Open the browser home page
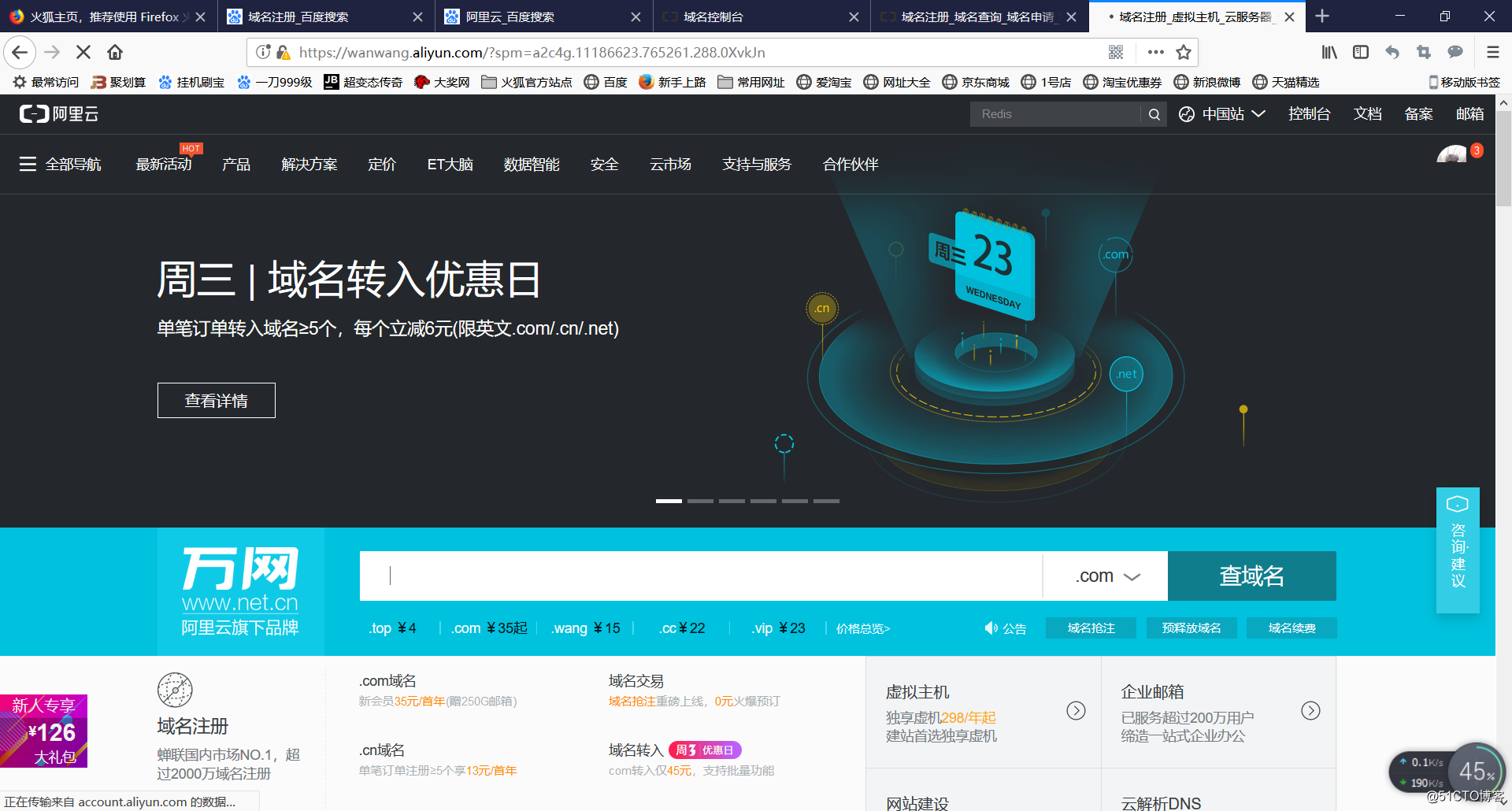 coord(115,53)
